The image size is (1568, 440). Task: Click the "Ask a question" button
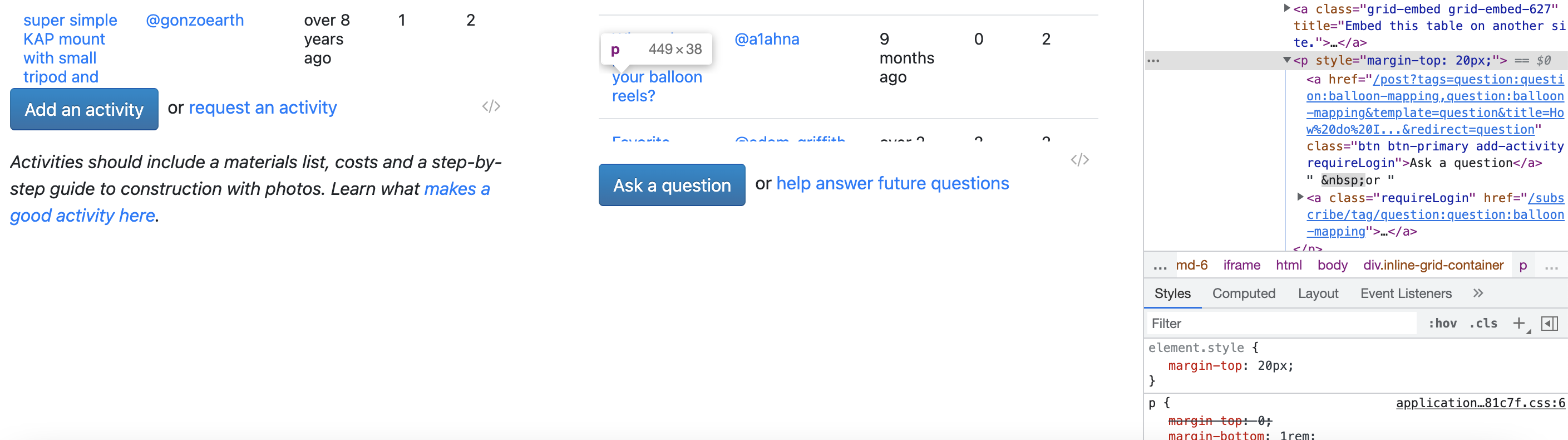point(672,185)
